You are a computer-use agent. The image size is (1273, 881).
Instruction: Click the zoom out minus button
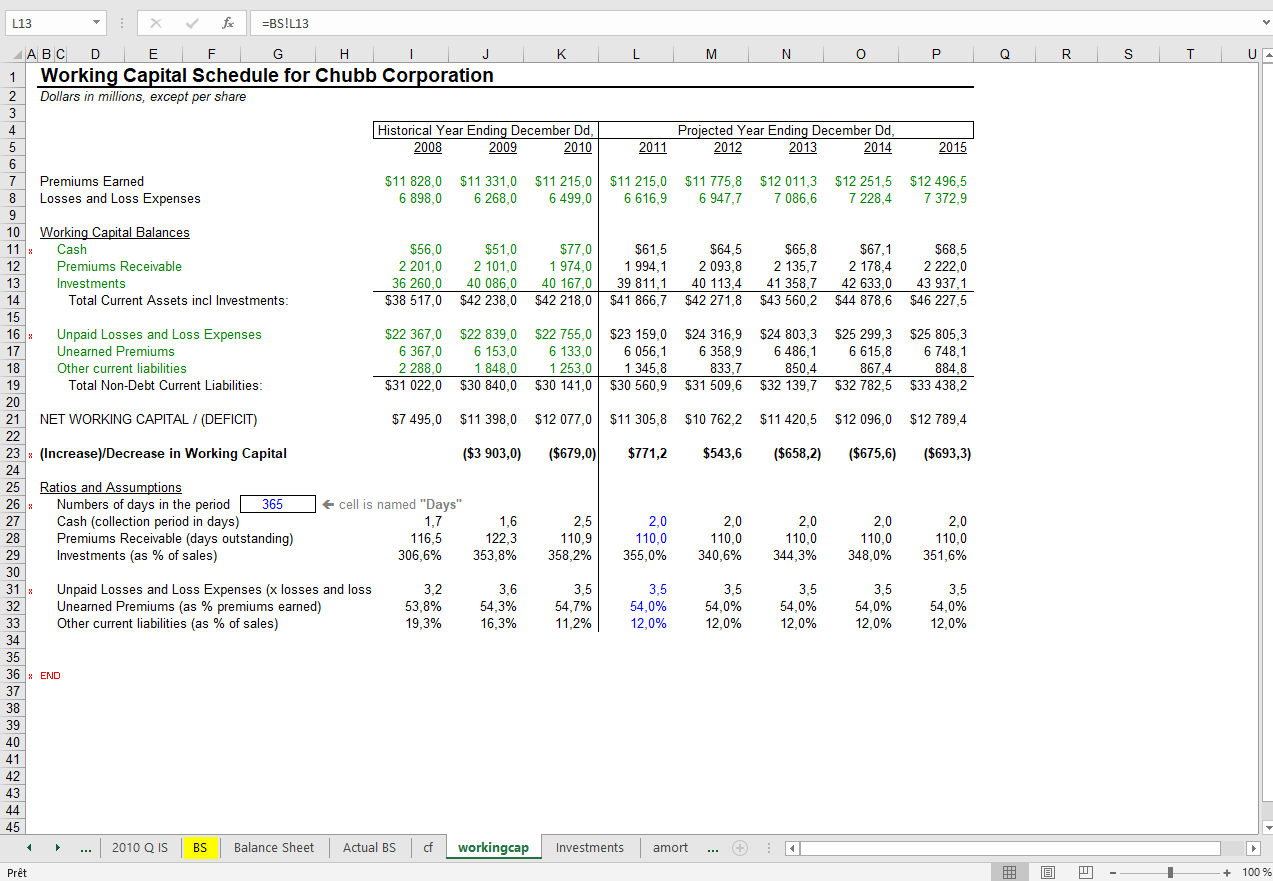(1112, 872)
